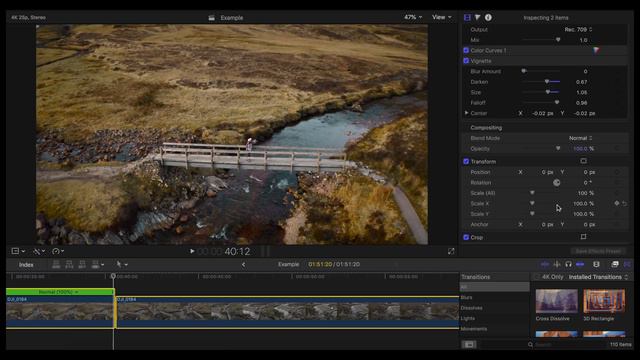640x360 pixels.
Task: Open clip appearance filmstrip icon
Action: tap(596, 264)
